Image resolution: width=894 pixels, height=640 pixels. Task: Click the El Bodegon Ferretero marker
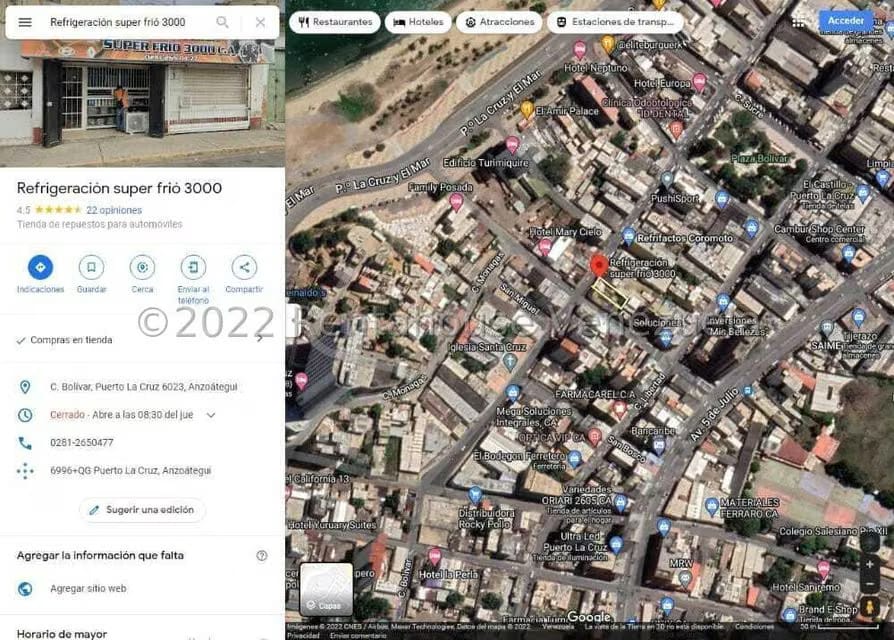click(575, 458)
